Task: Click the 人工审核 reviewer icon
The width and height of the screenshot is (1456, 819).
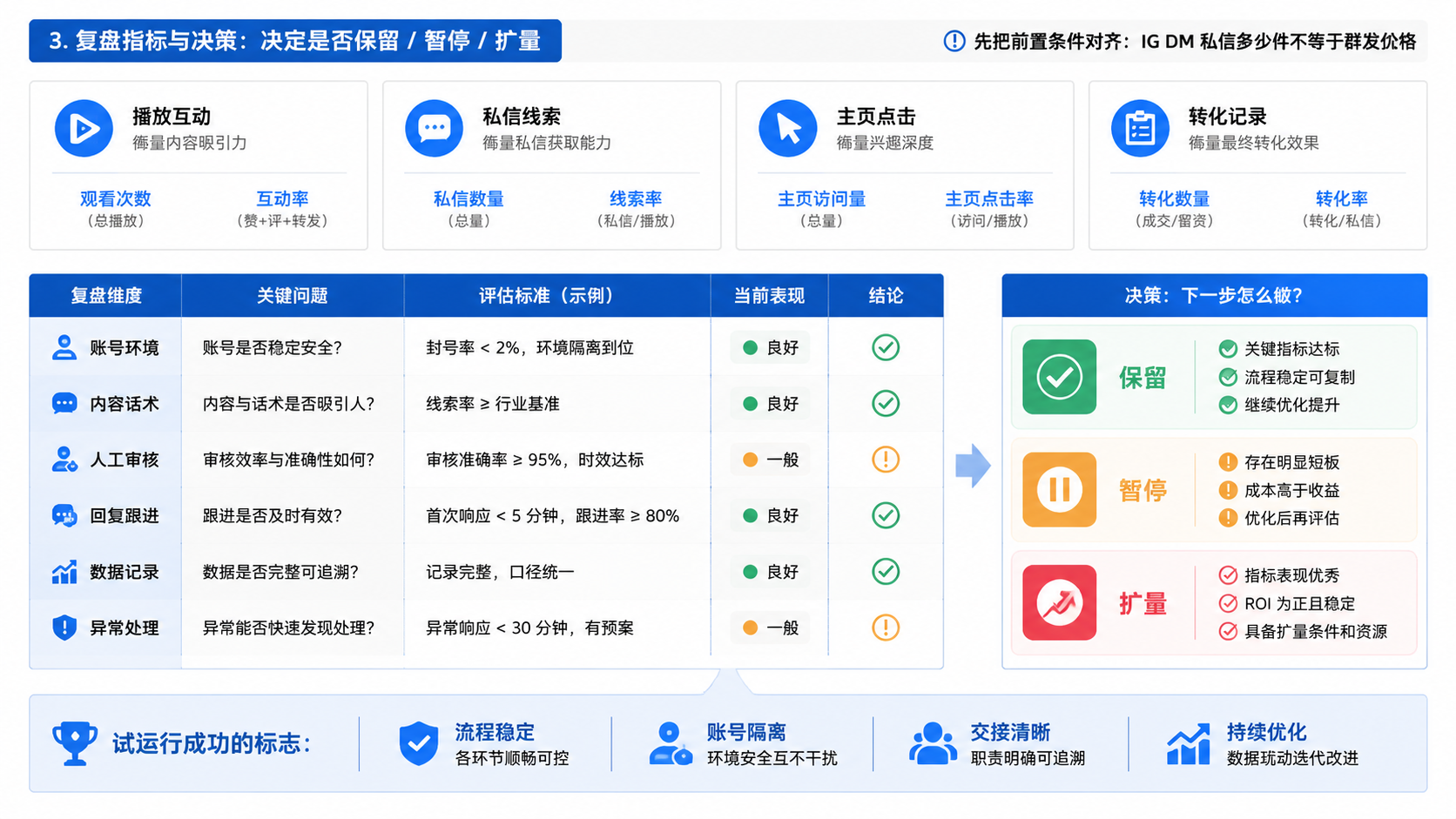Action: (x=64, y=460)
